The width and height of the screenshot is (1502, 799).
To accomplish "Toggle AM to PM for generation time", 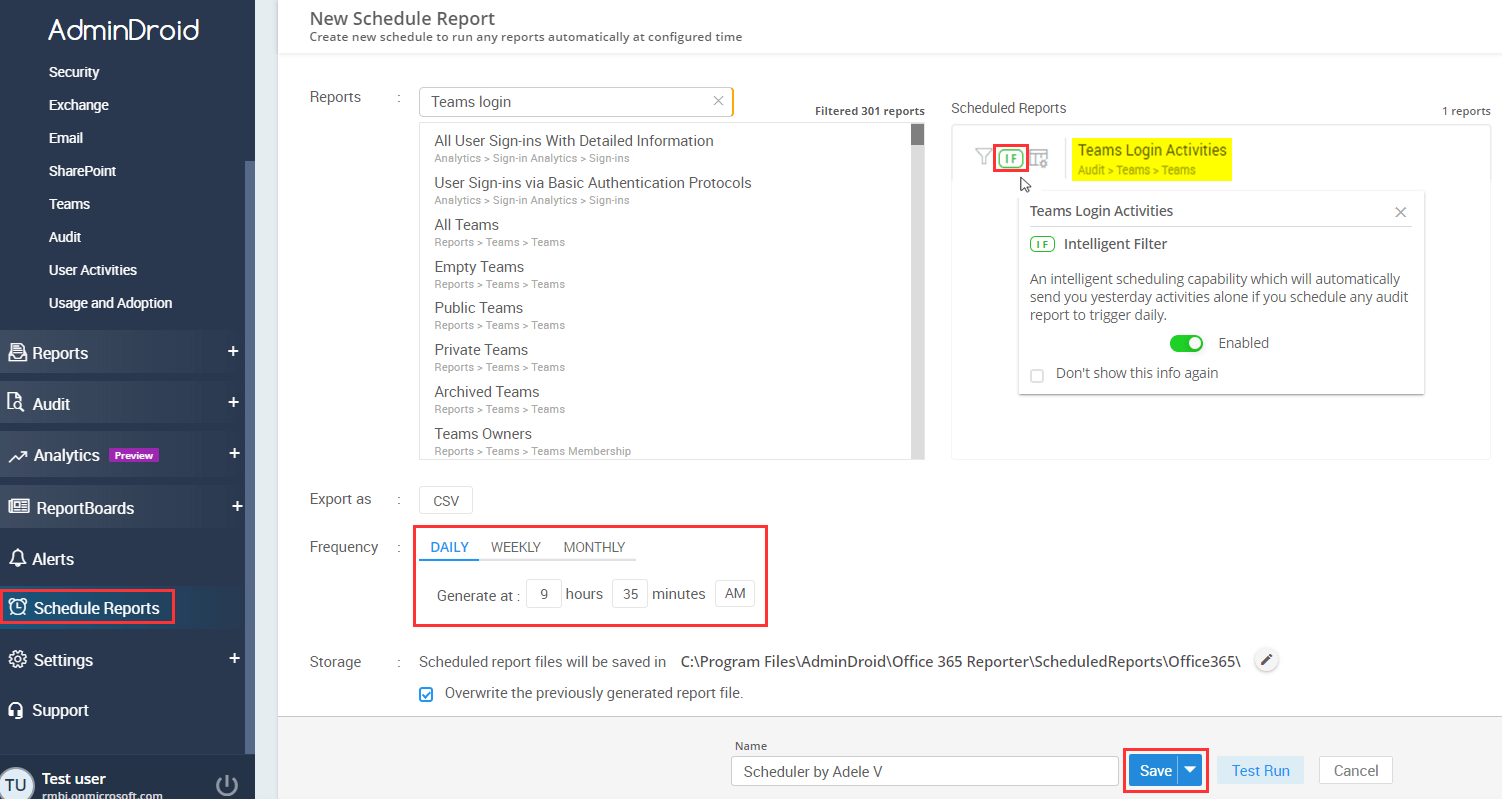I will pos(734,593).
